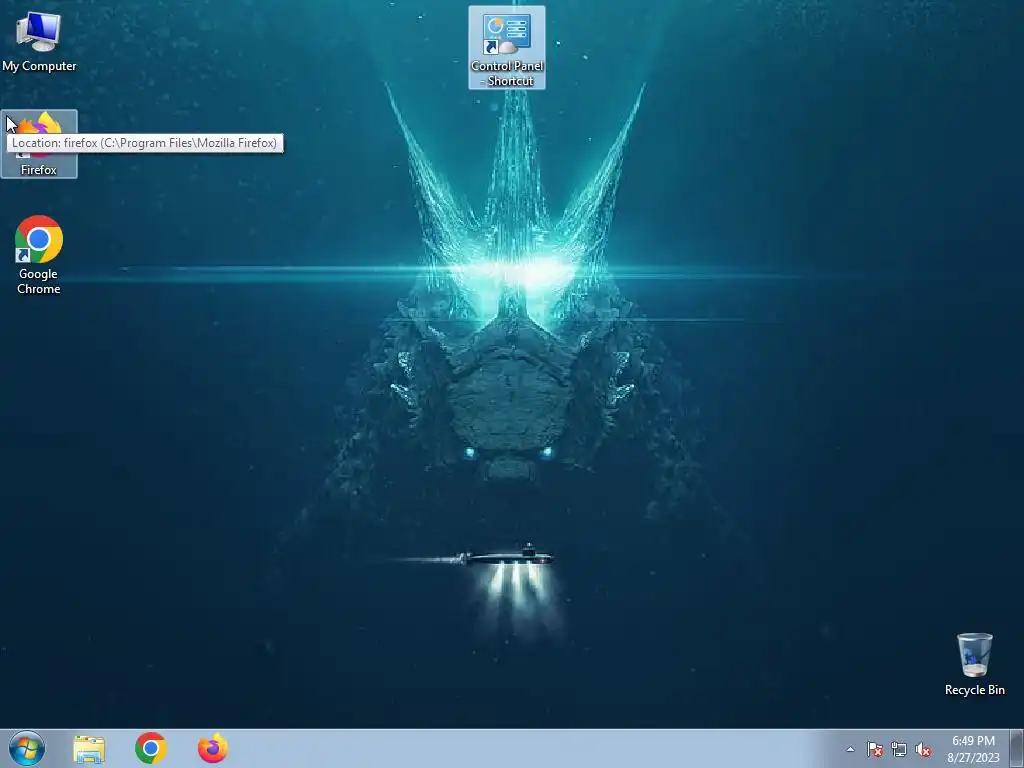
Task: Open File Explorer from the taskbar
Action: (x=89, y=749)
